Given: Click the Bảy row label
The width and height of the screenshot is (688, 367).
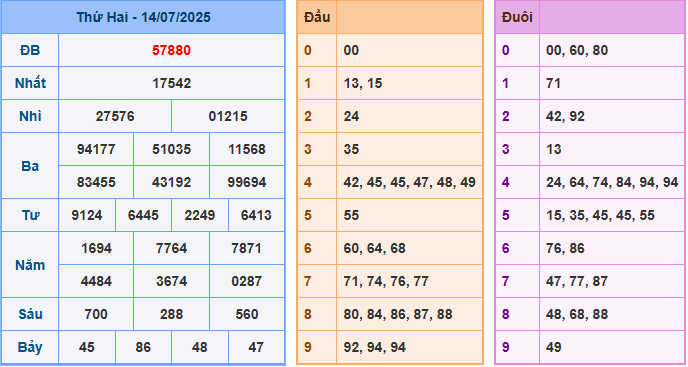Looking at the screenshot, I should [x=30, y=348].
